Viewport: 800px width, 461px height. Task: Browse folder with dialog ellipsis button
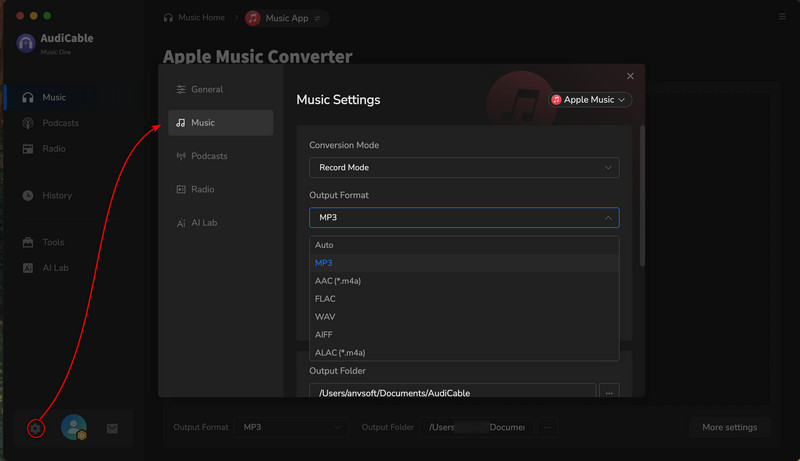coord(609,392)
